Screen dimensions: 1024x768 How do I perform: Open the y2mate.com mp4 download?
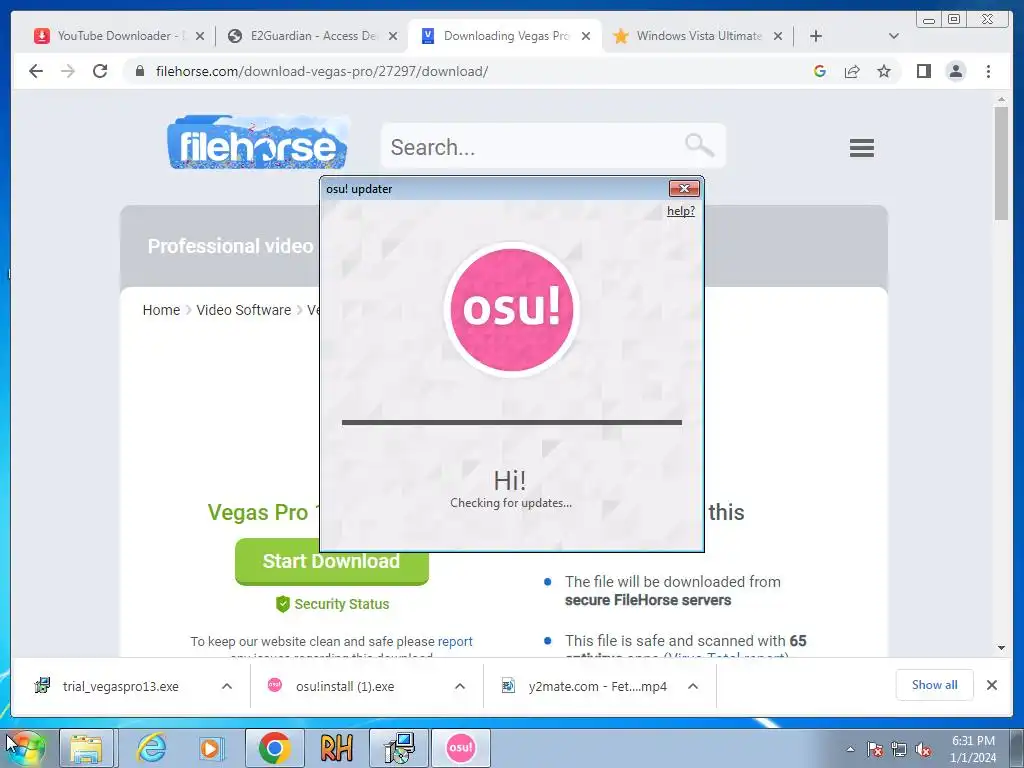click(x=597, y=686)
